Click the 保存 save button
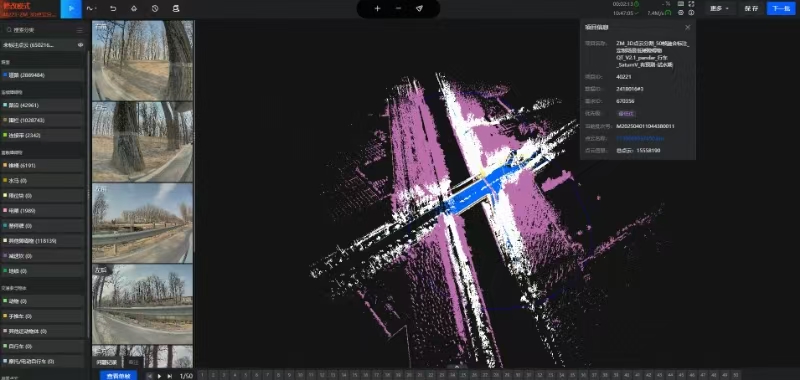This screenshot has width=800, height=380. click(751, 9)
